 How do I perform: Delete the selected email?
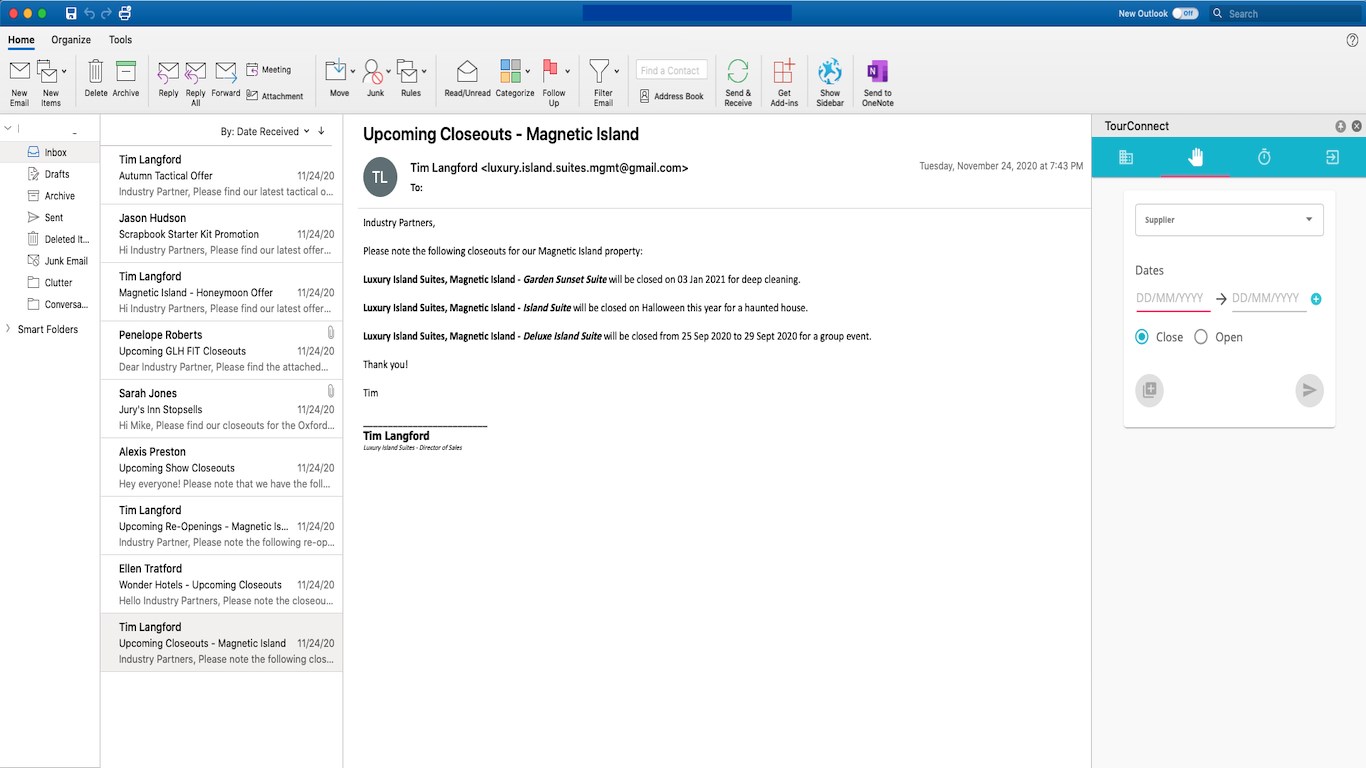(x=96, y=78)
